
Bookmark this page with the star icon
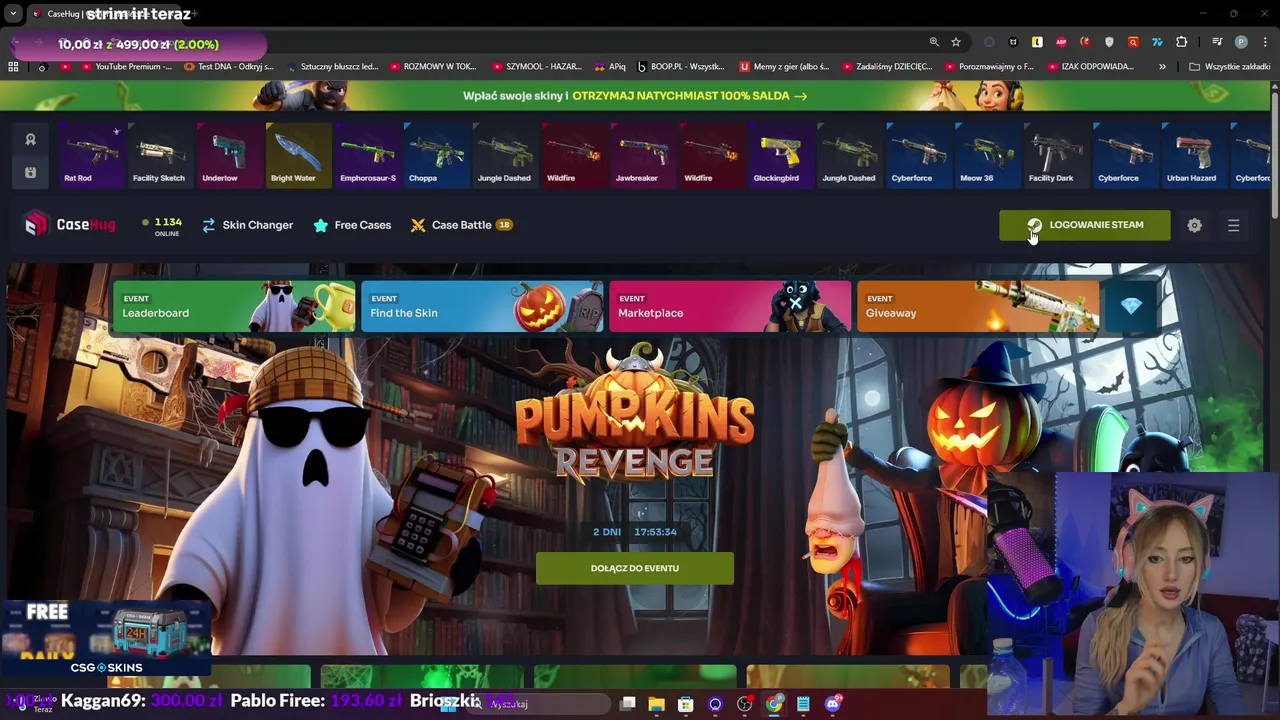(956, 42)
